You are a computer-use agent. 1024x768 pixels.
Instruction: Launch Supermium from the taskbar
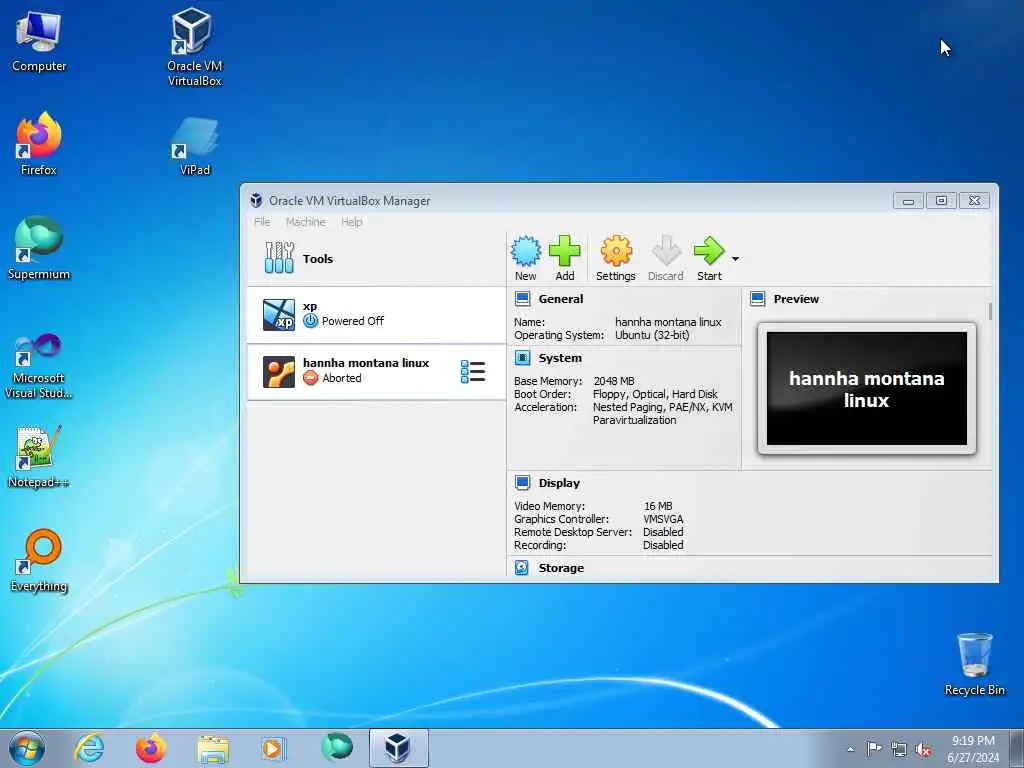pyautogui.click(x=337, y=748)
